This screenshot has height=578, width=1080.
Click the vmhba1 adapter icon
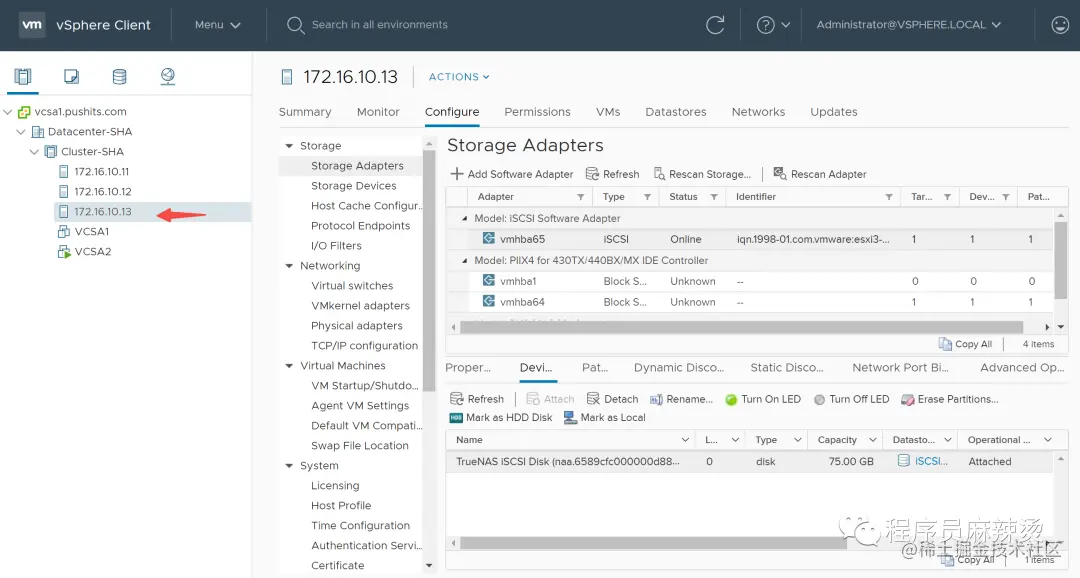click(x=488, y=280)
